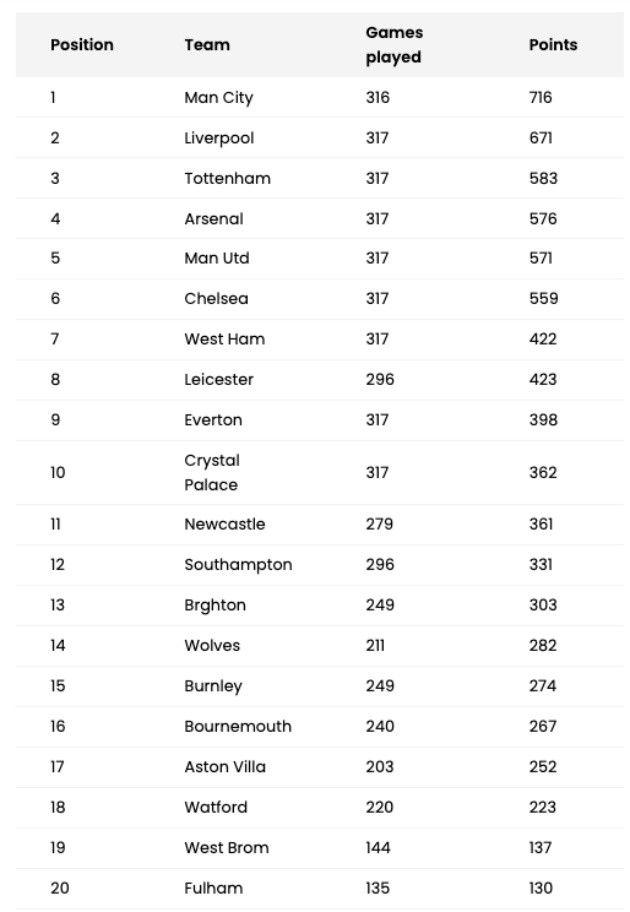The height and width of the screenshot is (912, 630).
Task: Click the Aston Villa team name
Action: pyautogui.click(x=225, y=767)
